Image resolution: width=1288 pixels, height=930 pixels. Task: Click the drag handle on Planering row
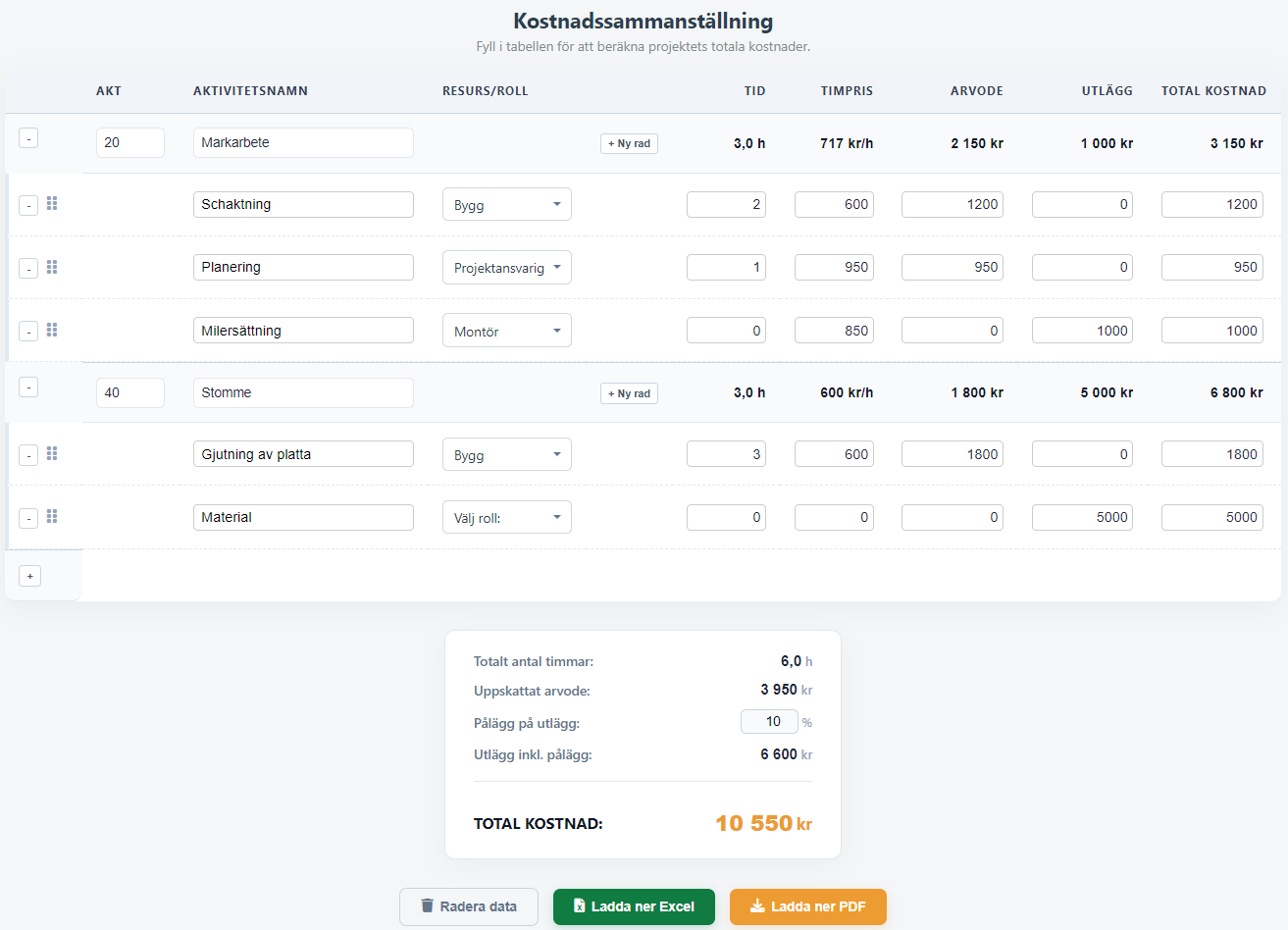tap(52, 267)
